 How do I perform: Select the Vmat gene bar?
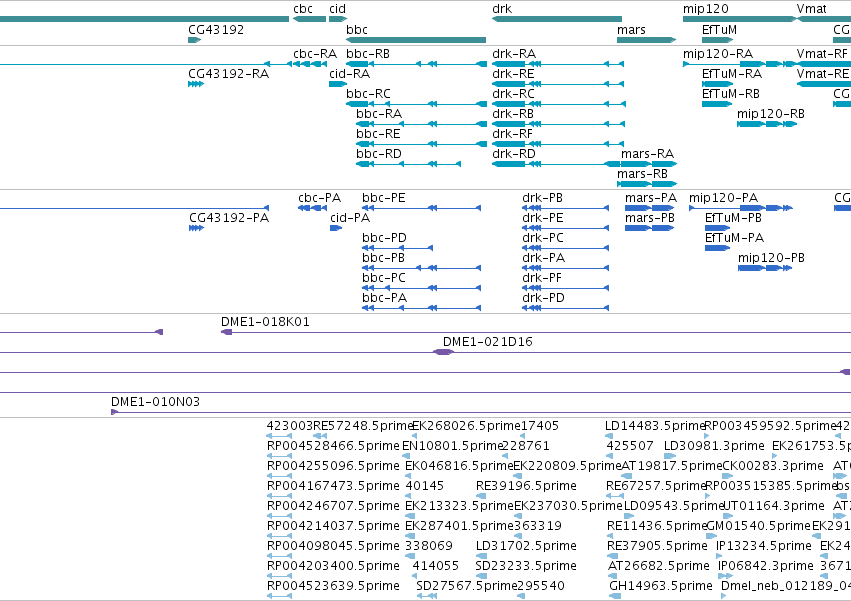(824, 19)
